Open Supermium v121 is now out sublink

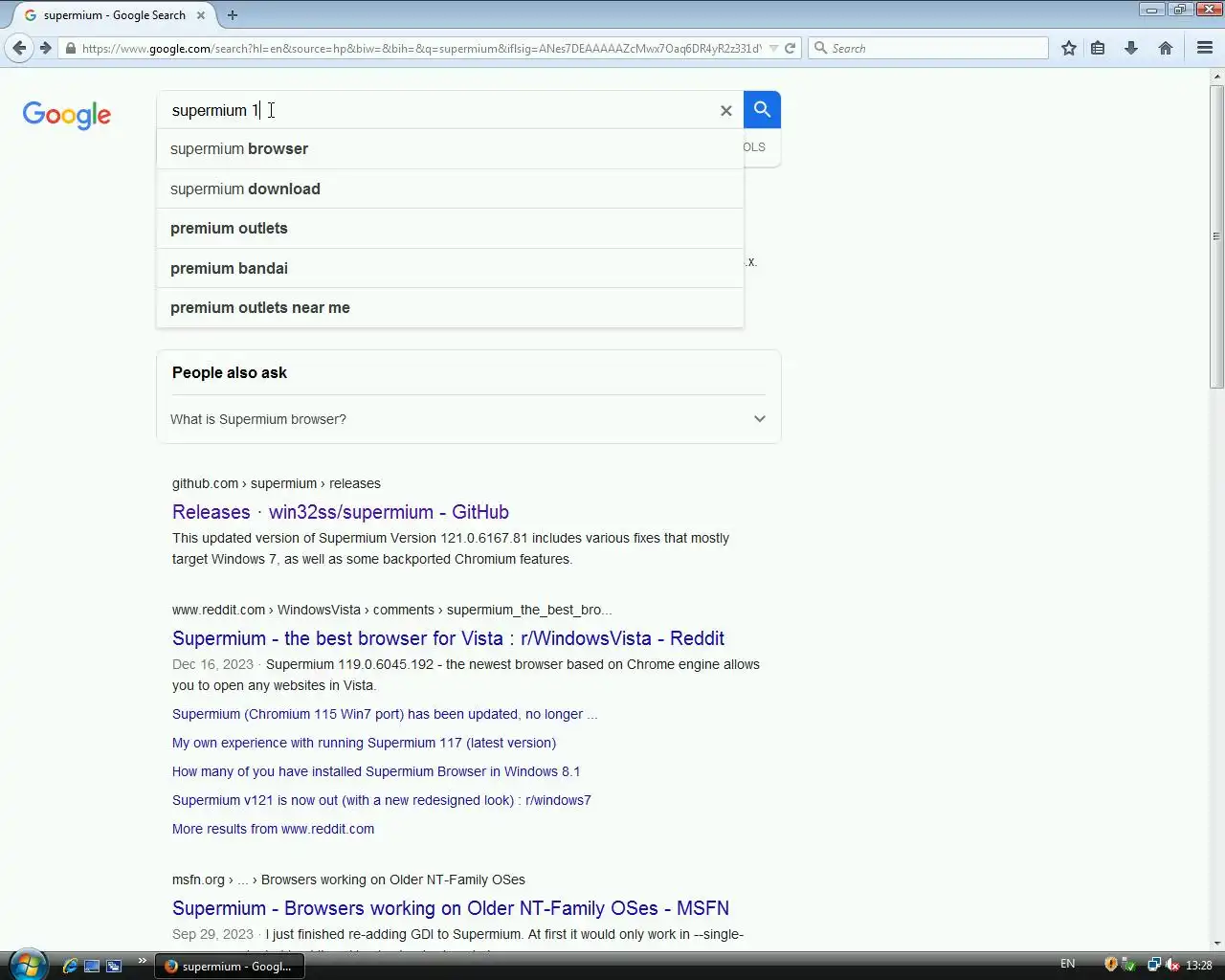382,800
